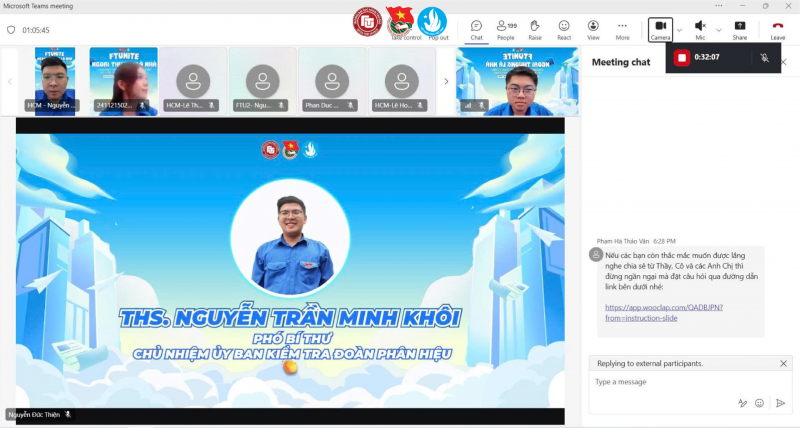Show next participants with right chevron

point(446,81)
